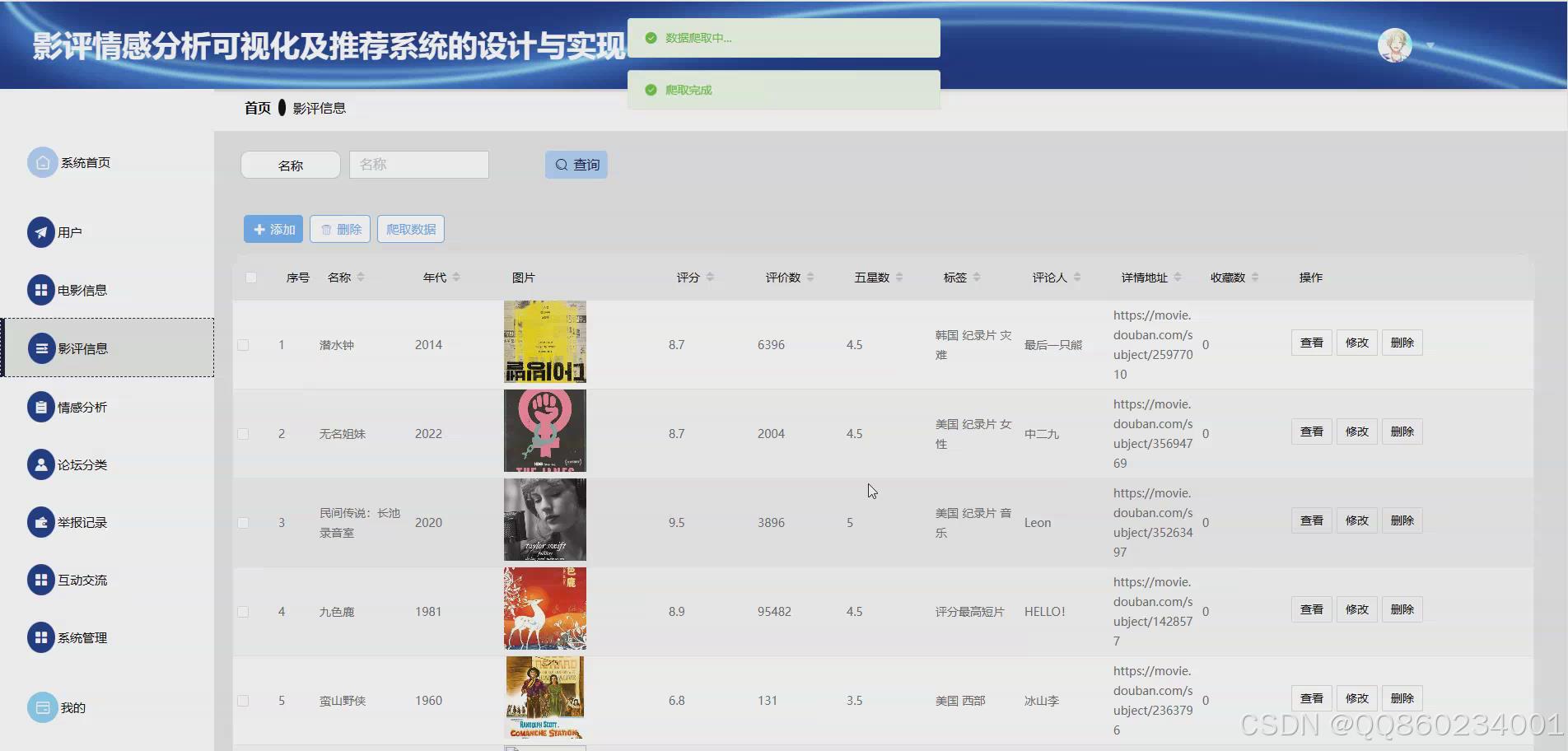Sort table by 标签 column arrows
Screen dimensions: 1568x751
[x=977, y=278]
